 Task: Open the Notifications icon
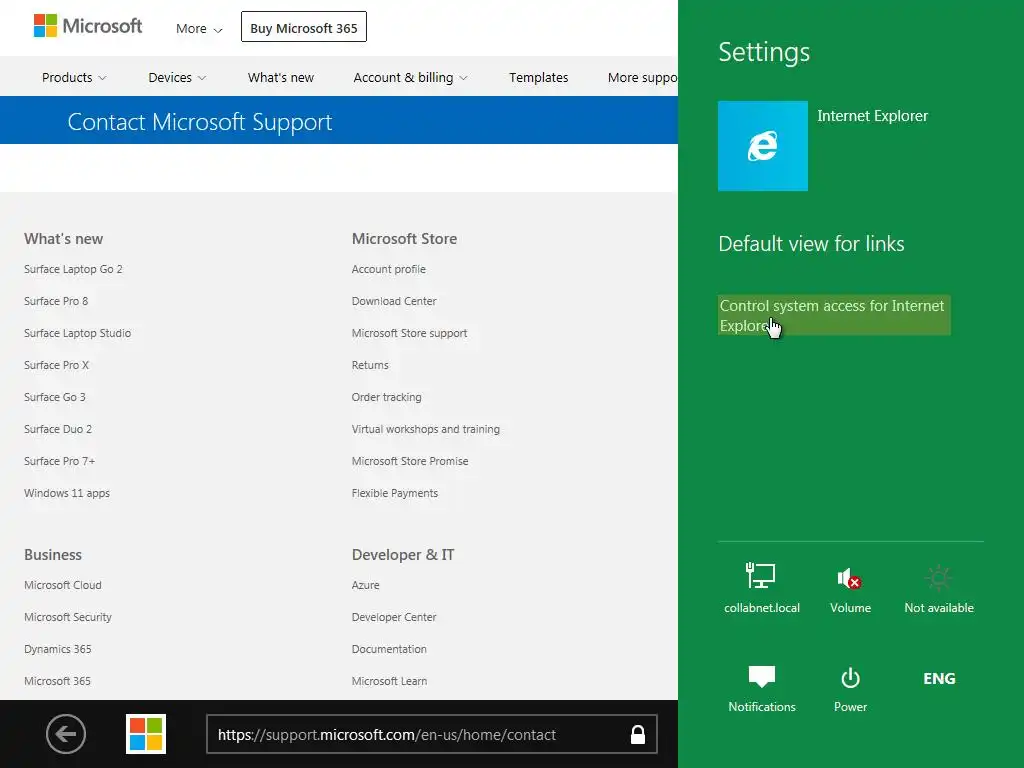[761, 688]
